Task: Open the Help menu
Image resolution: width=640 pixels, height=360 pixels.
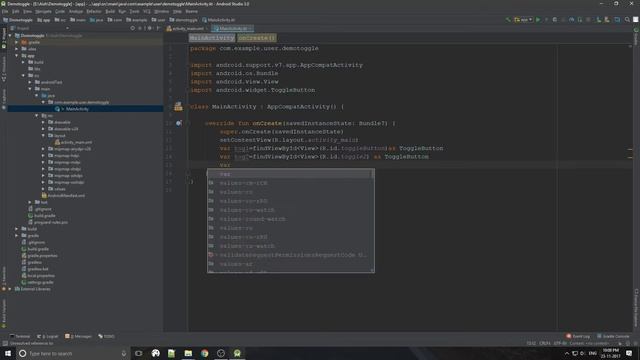Action: coord(177,11)
